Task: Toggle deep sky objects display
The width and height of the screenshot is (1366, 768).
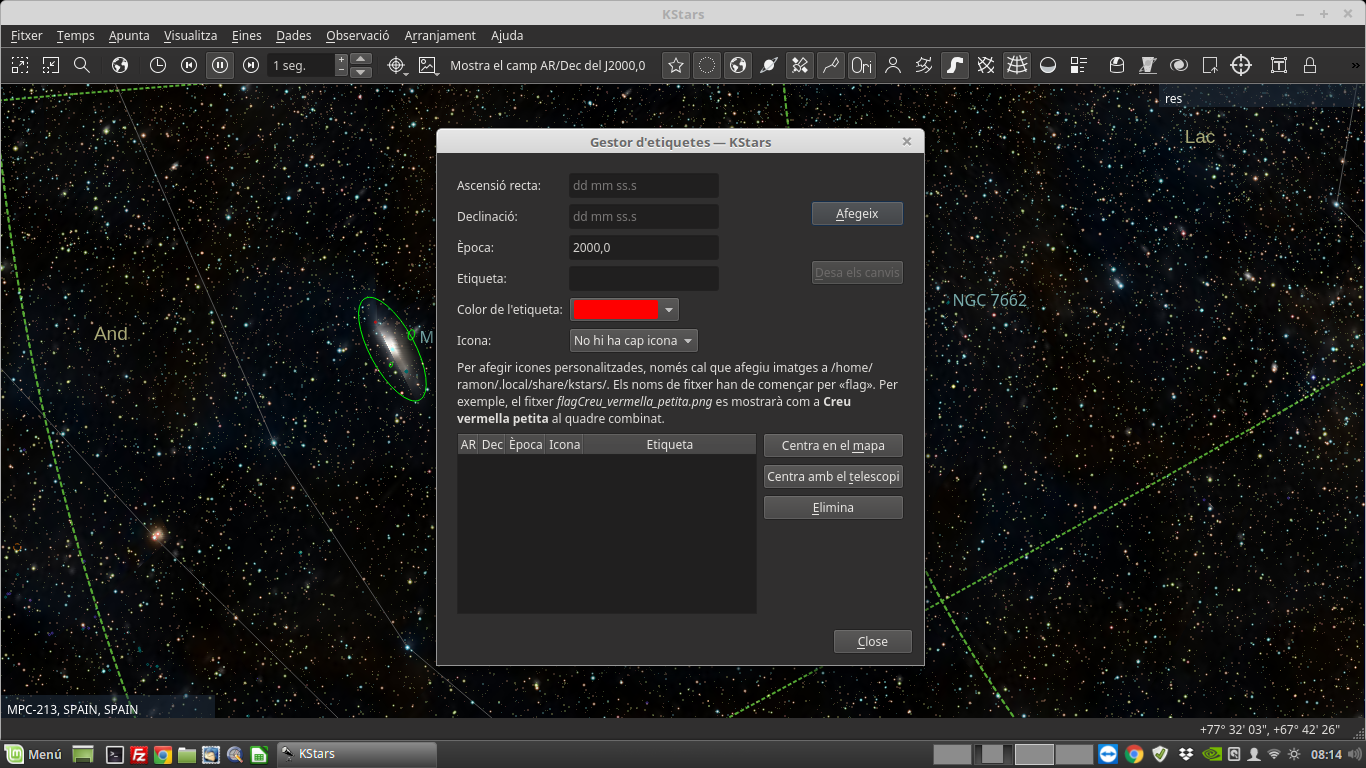Action: (707, 65)
